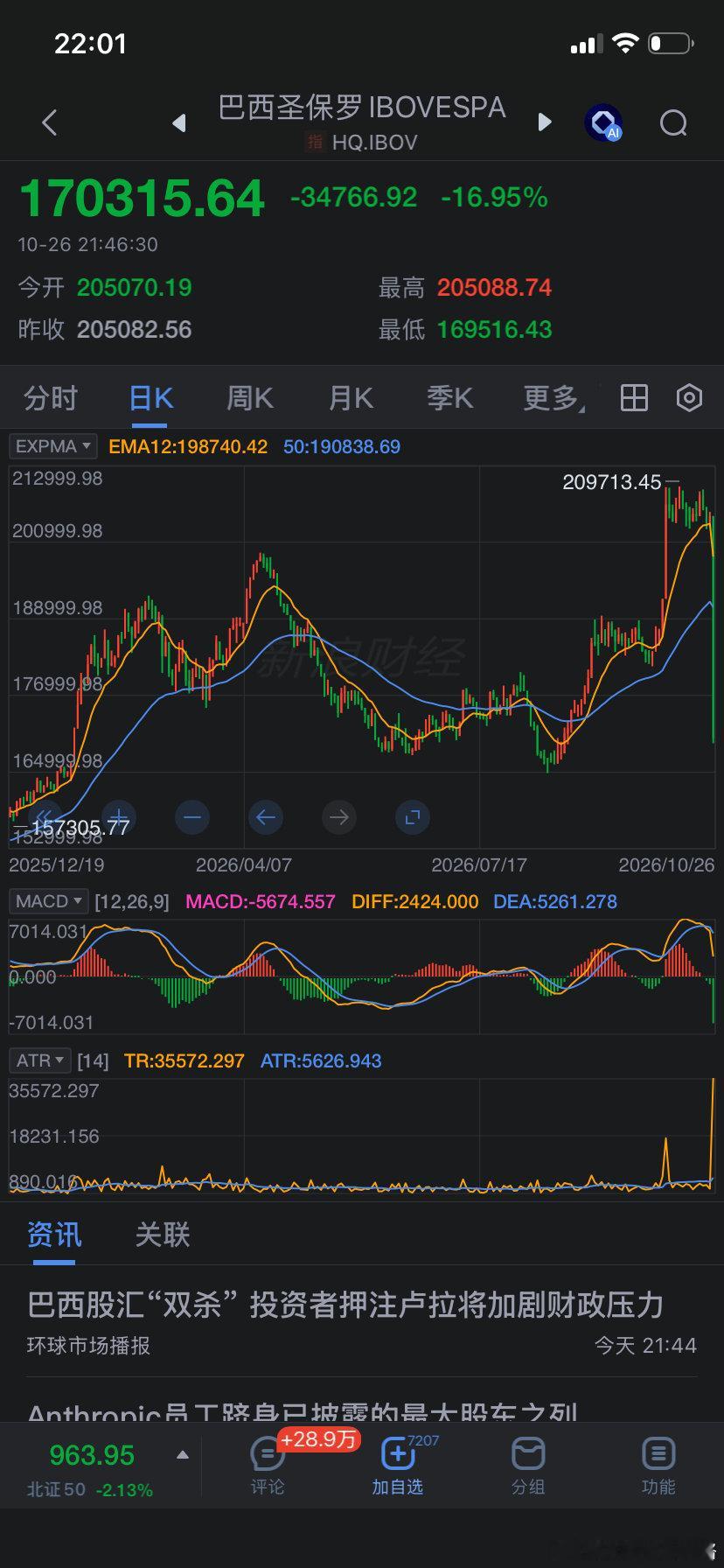This screenshot has width=724, height=1568.
Task: Switch to the 季K quarterly tab
Action: point(449,398)
